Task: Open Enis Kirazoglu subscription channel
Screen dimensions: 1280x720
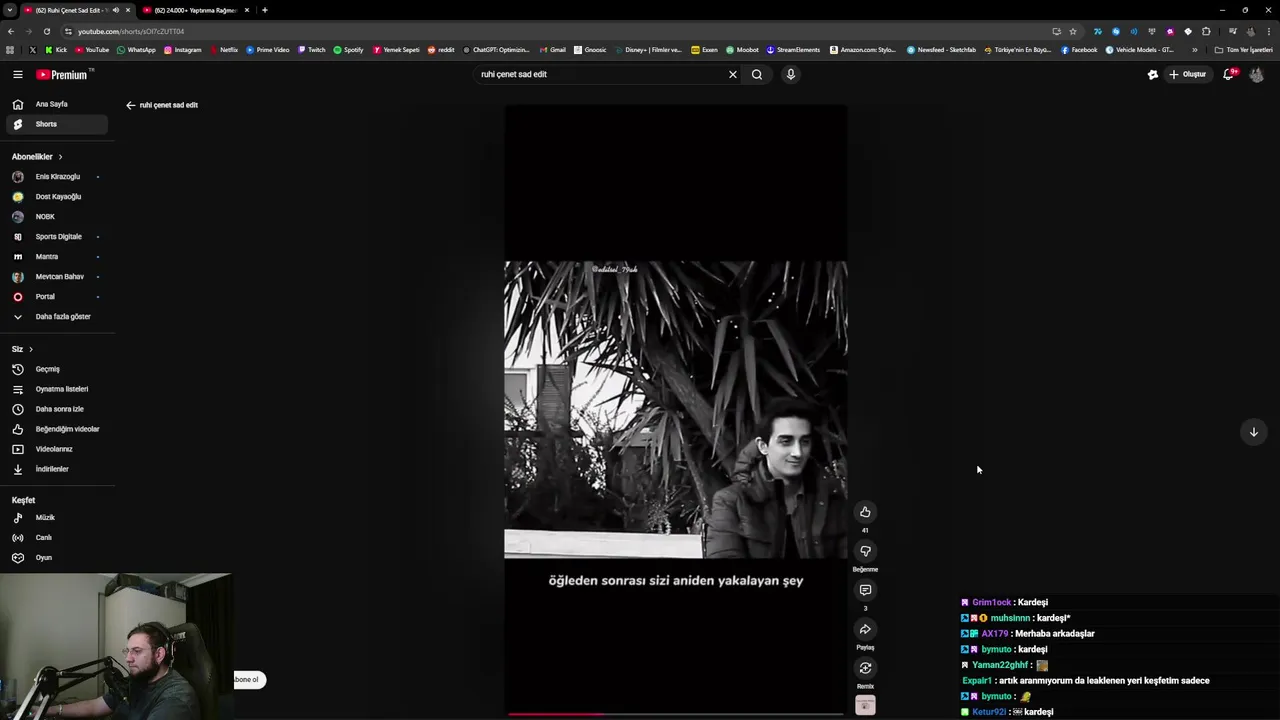Action: [56, 177]
